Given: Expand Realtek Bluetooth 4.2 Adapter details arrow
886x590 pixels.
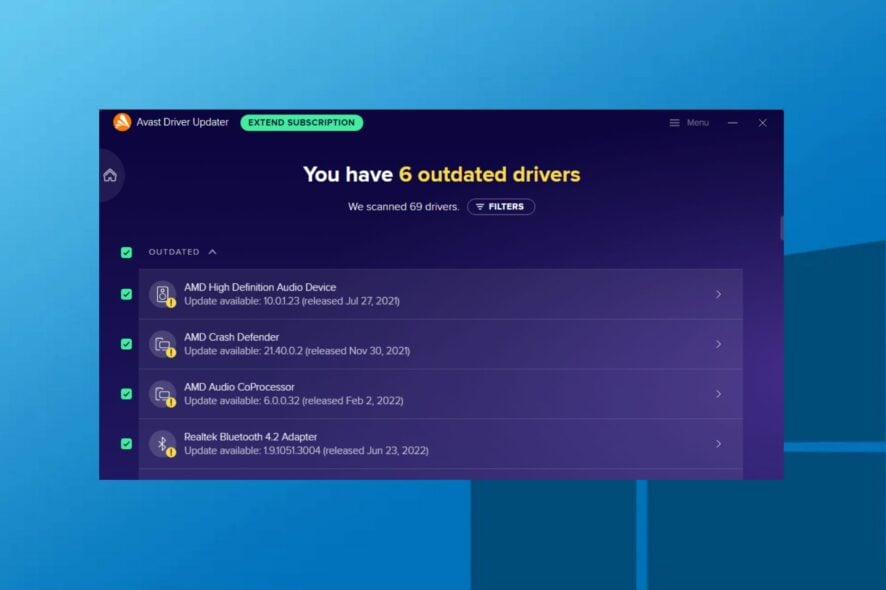Looking at the screenshot, I should click(x=718, y=444).
